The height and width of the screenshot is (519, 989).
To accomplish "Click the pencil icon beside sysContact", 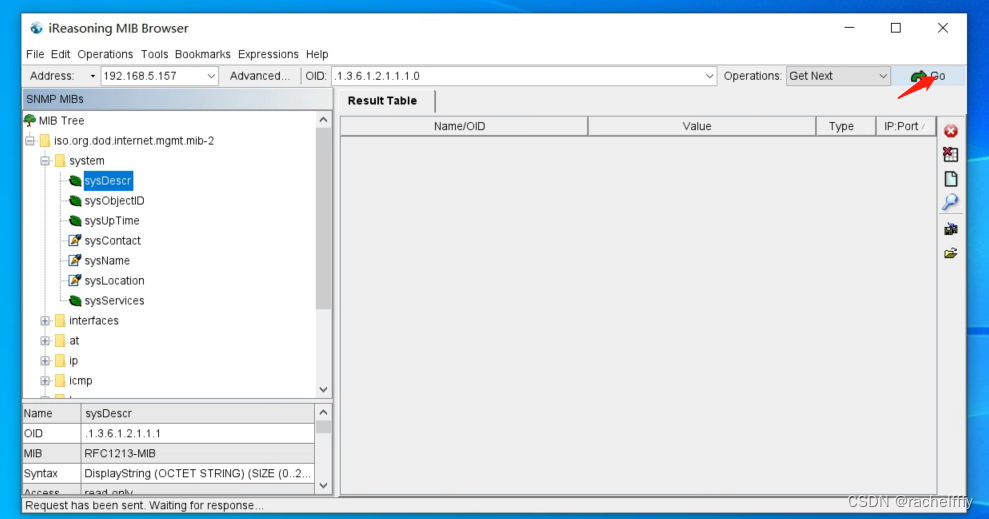I will tap(75, 240).
